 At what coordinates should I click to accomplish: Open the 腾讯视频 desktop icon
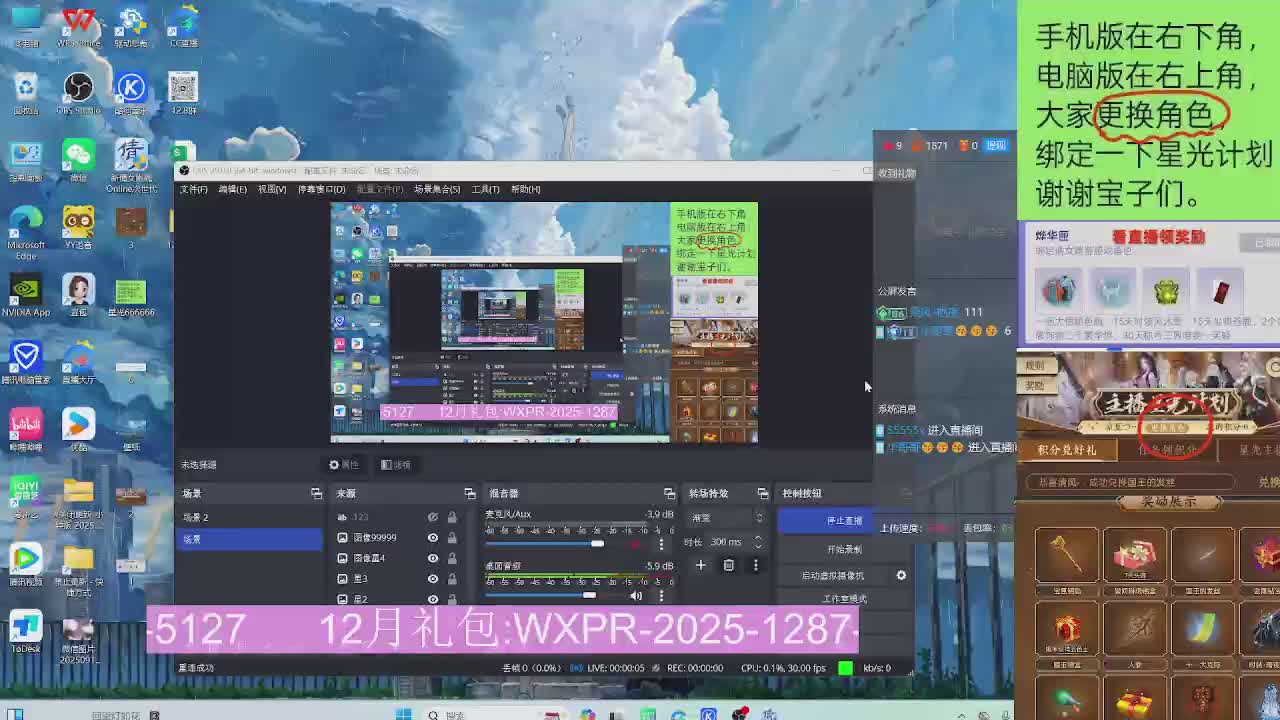pyautogui.click(x=26, y=564)
